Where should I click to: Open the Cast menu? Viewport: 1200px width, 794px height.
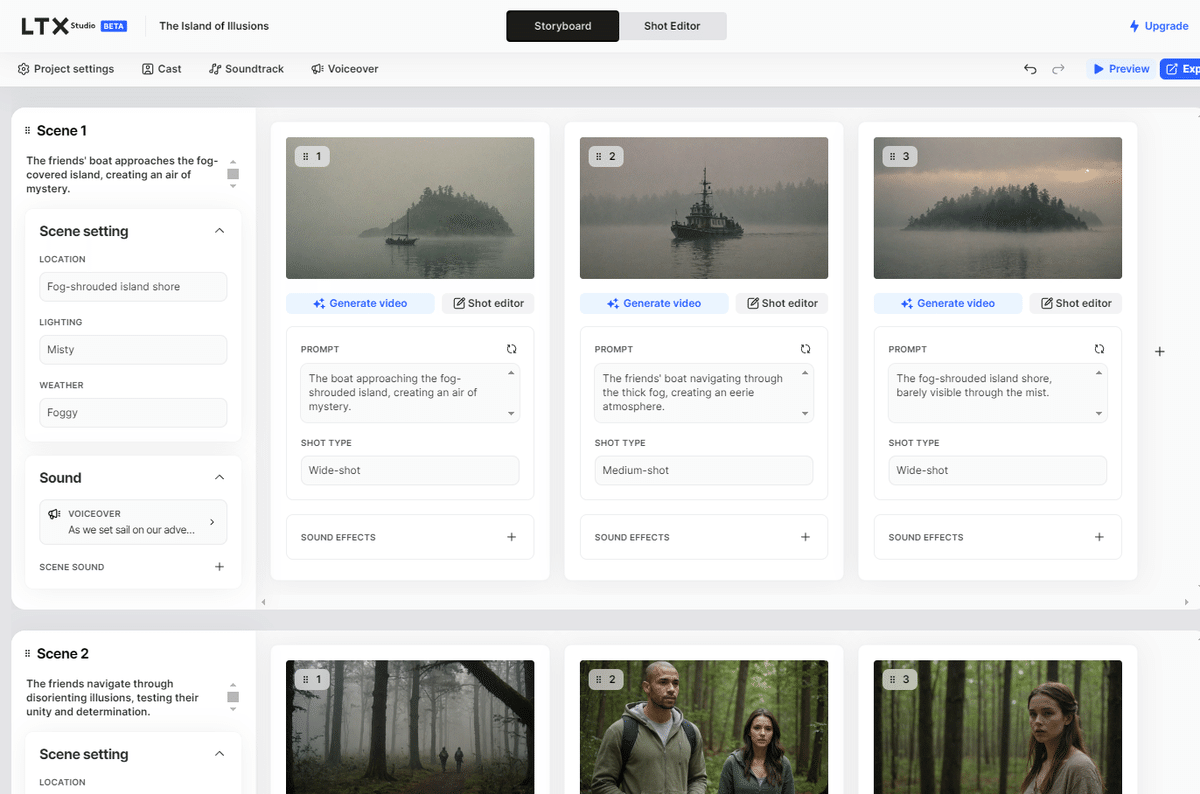point(162,69)
